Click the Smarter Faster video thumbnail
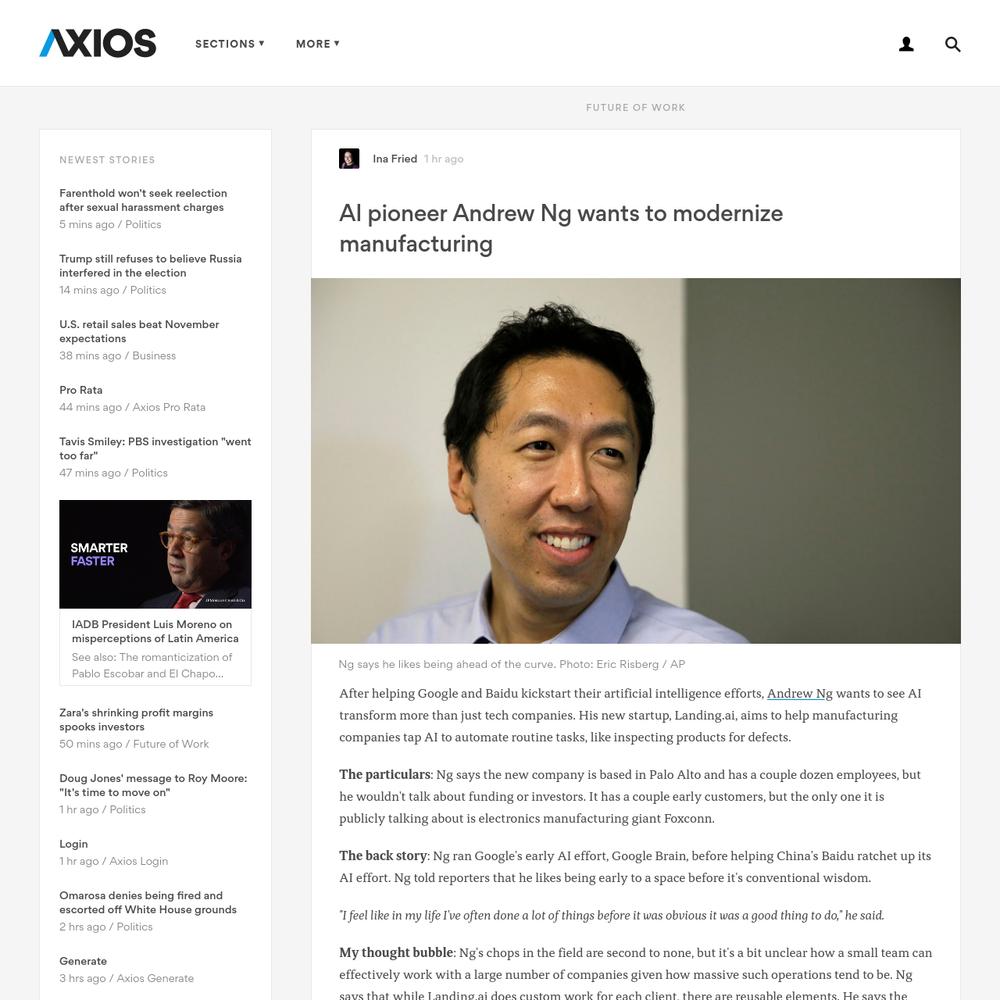Screen dimensions: 1000x1000 [x=155, y=554]
